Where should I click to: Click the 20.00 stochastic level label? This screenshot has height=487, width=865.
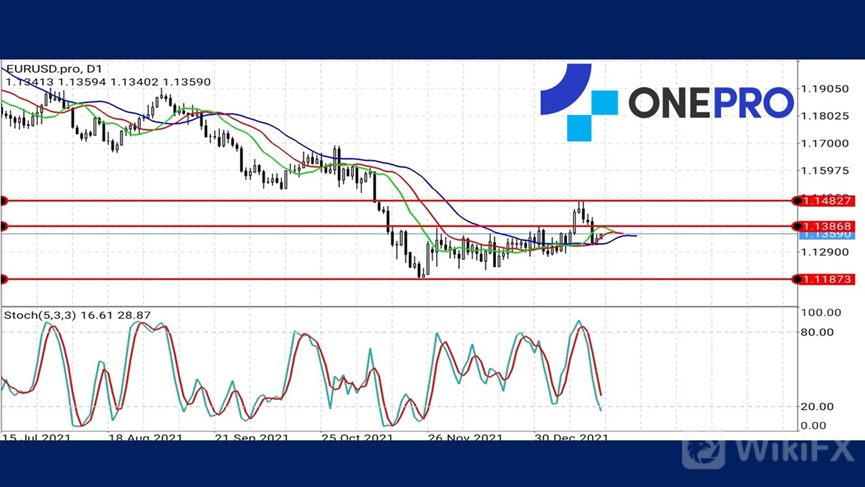click(x=819, y=406)
